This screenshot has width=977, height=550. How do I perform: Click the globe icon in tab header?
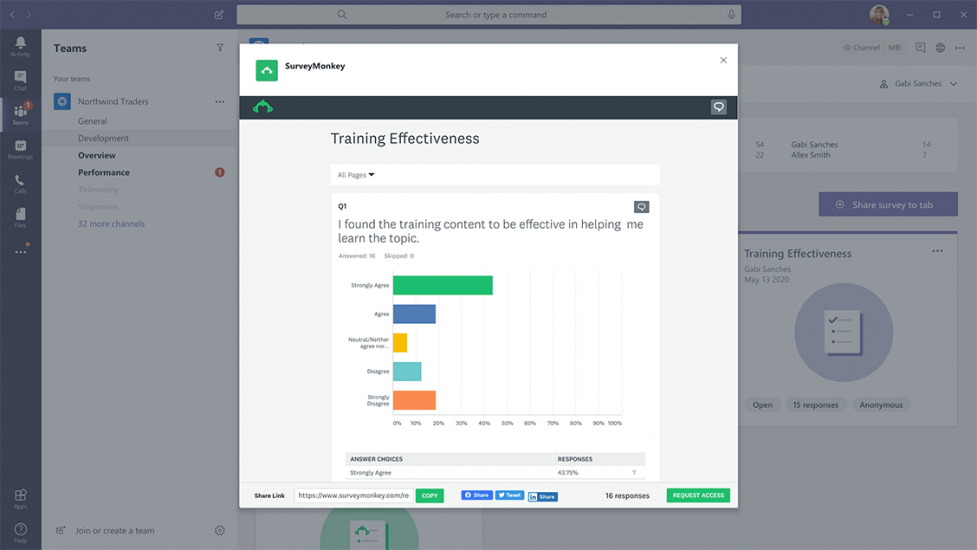pos(940,47)
